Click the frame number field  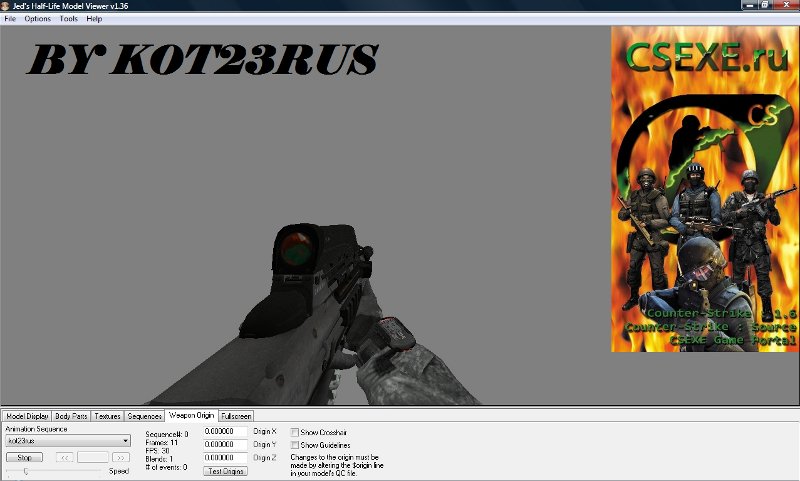(x=93, y=458)
